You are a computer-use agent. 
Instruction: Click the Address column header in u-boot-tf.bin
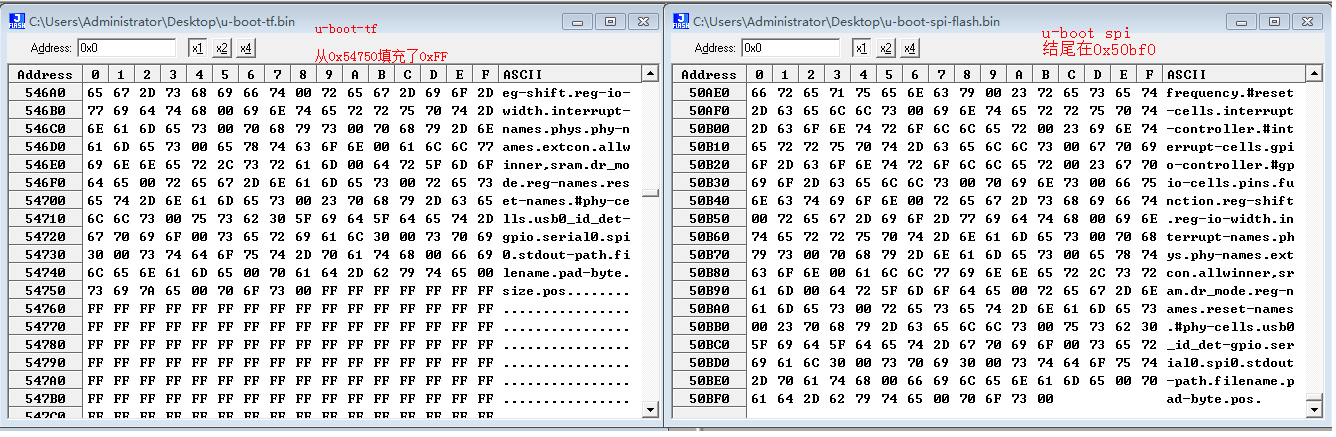(45, 74)
